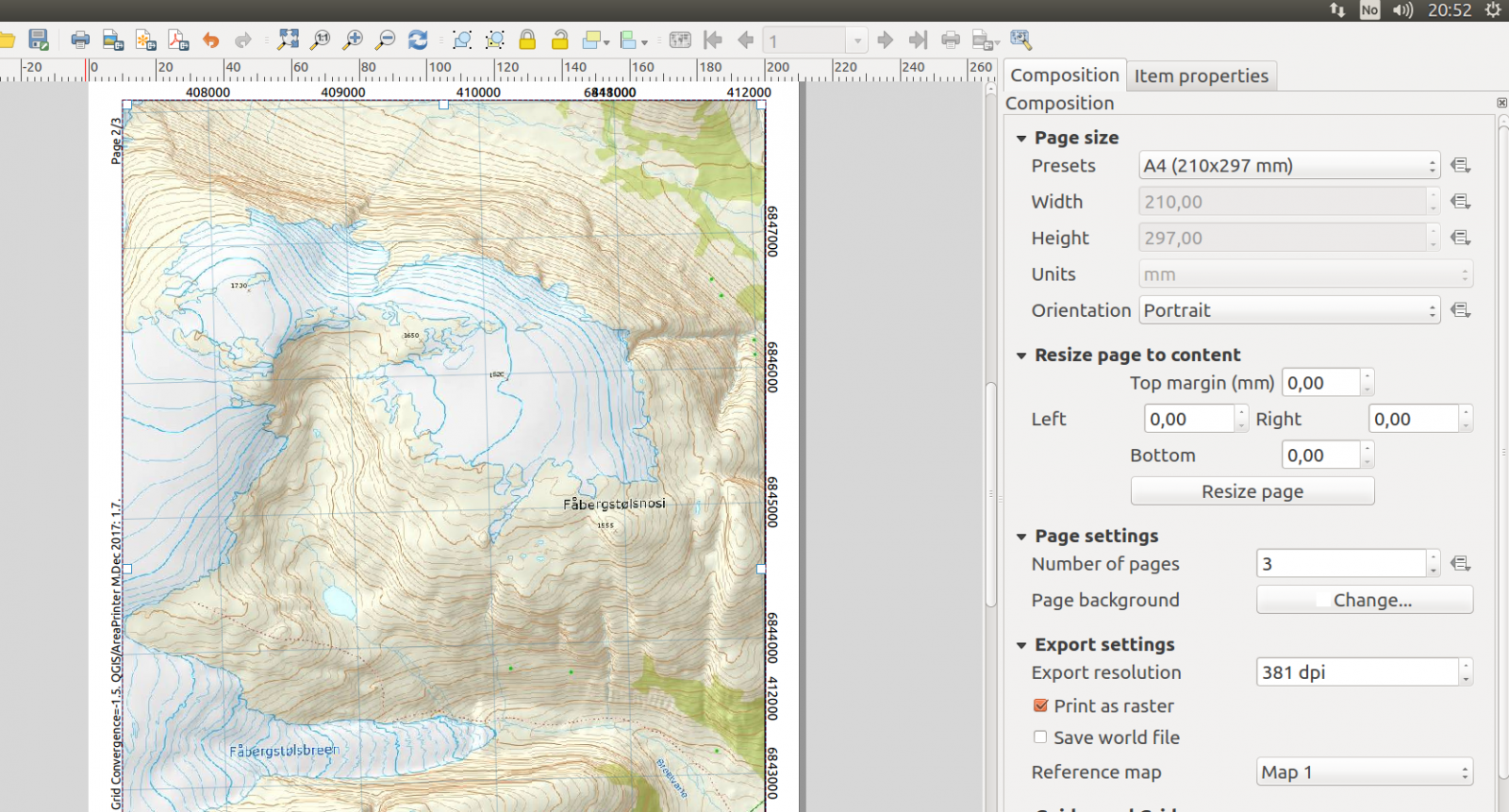The height and width of the screenshot is (812, 1509).
Task: Click data-defined override beside Orientation
Action: click(1460, 310)
